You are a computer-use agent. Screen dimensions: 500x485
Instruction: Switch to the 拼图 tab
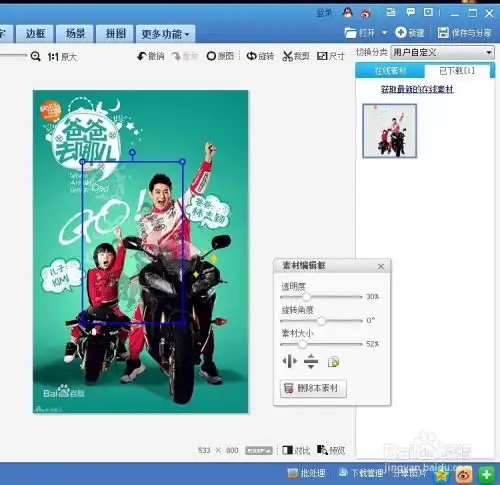click(x=115, y=33)
